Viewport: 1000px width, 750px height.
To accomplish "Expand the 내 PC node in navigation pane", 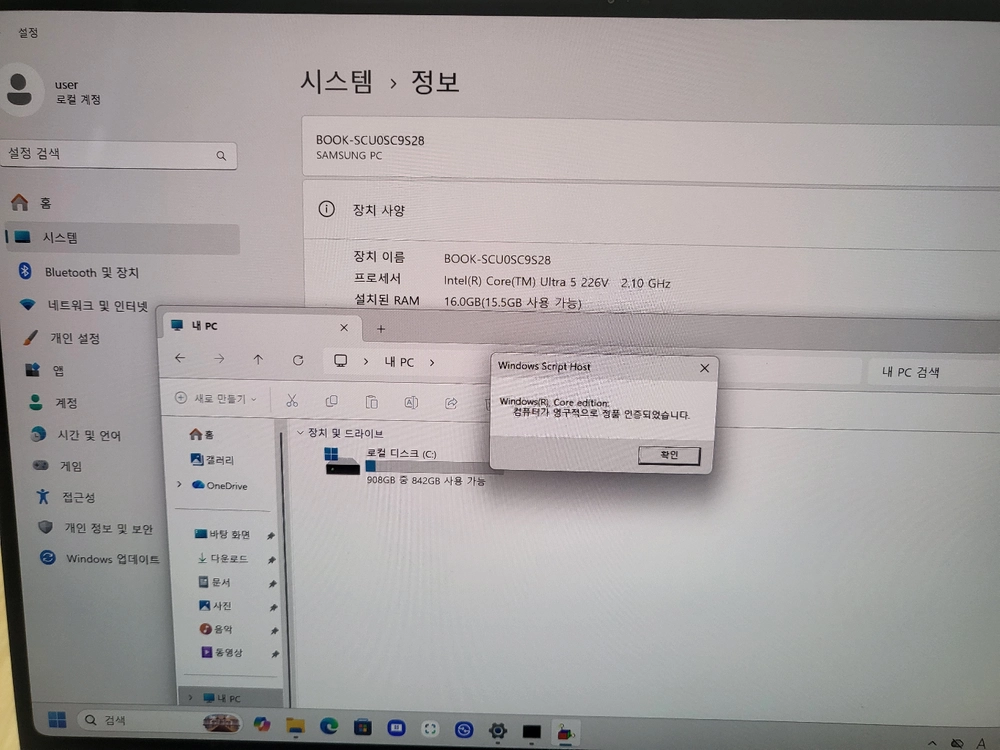I will point(190,698).
